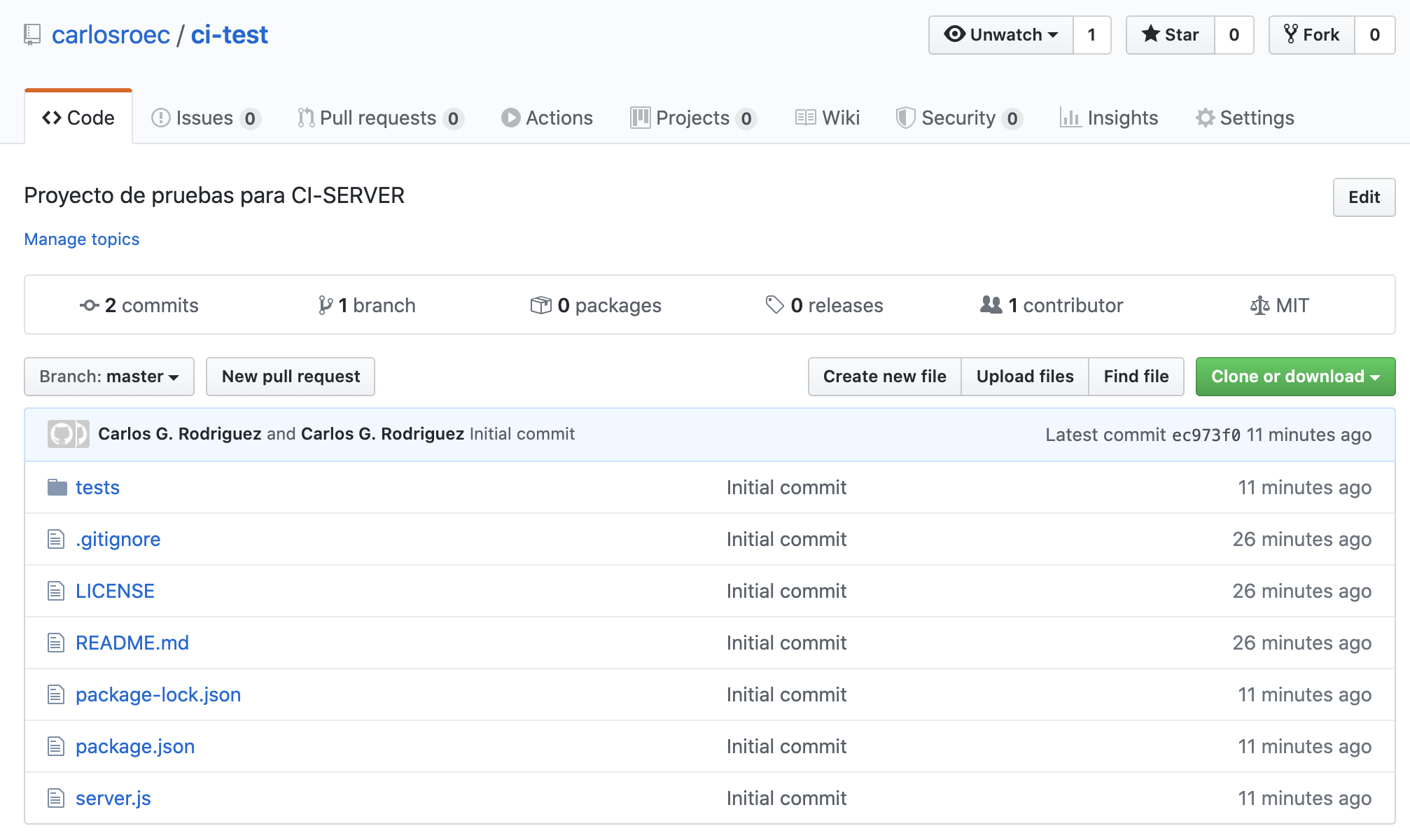
Task: Open the LICENSE file link
Action: pyautogui.click(x=115, y=591)
